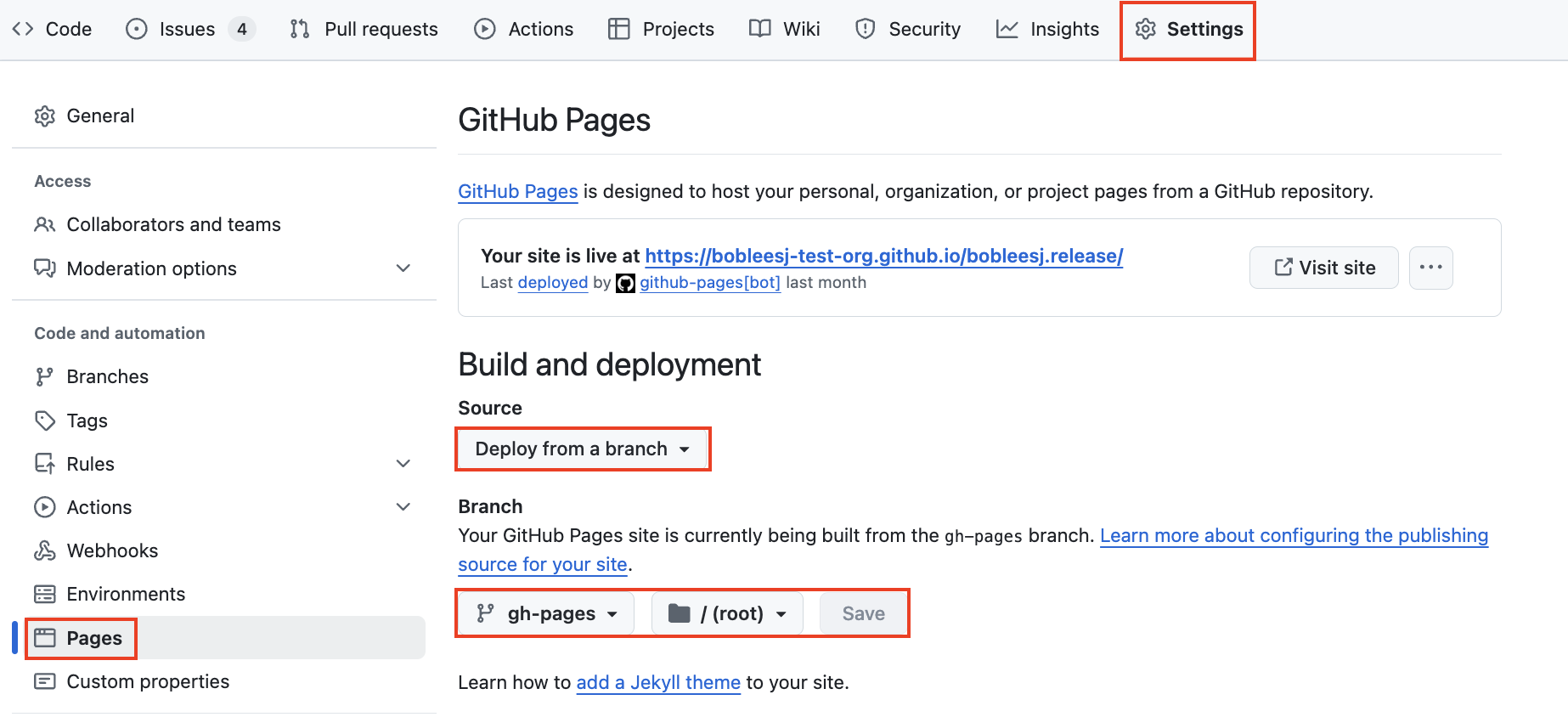The height and width of the screenshot is (717, 1568).
Task: Go to the Pull requests tab
Action: 364,29
